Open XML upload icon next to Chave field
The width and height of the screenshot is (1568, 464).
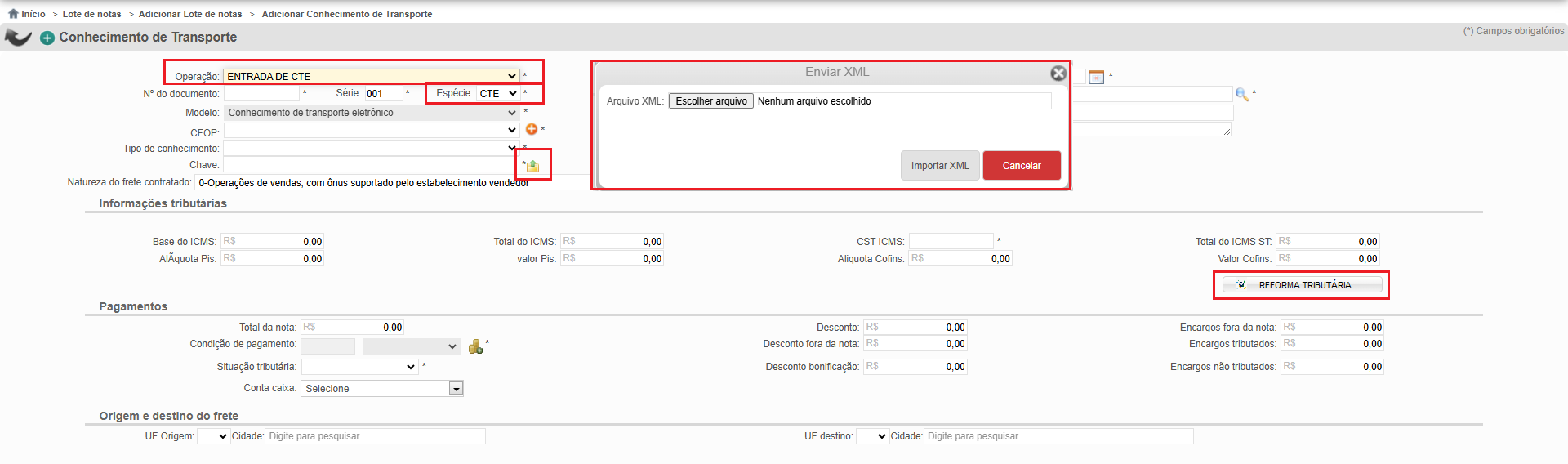coord(533,166)
